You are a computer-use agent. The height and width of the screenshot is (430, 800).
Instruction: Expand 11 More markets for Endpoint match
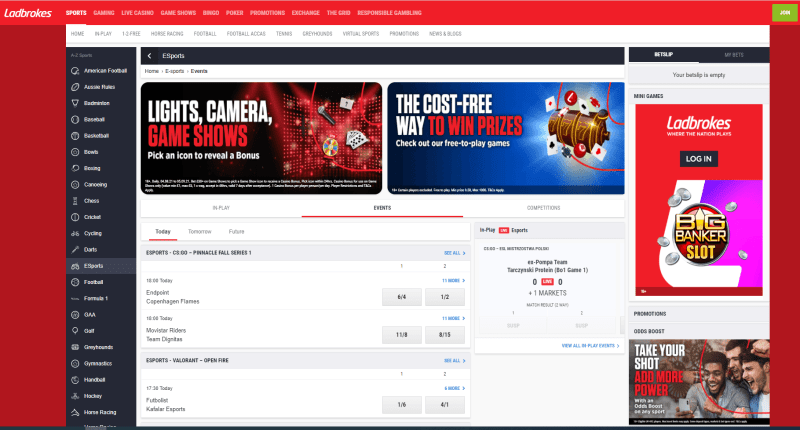[x=453, y=281]
